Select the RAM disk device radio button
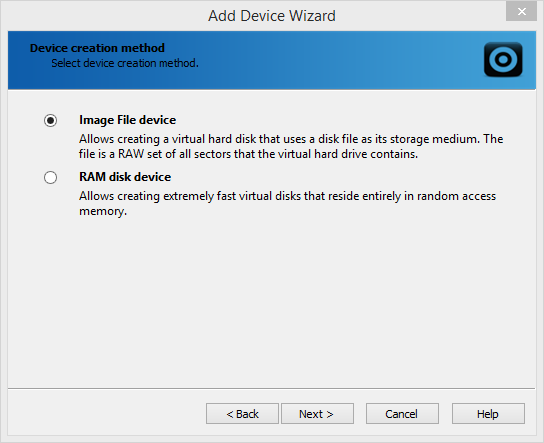This screenshot has width=544, height=443. tap(51, 177)
